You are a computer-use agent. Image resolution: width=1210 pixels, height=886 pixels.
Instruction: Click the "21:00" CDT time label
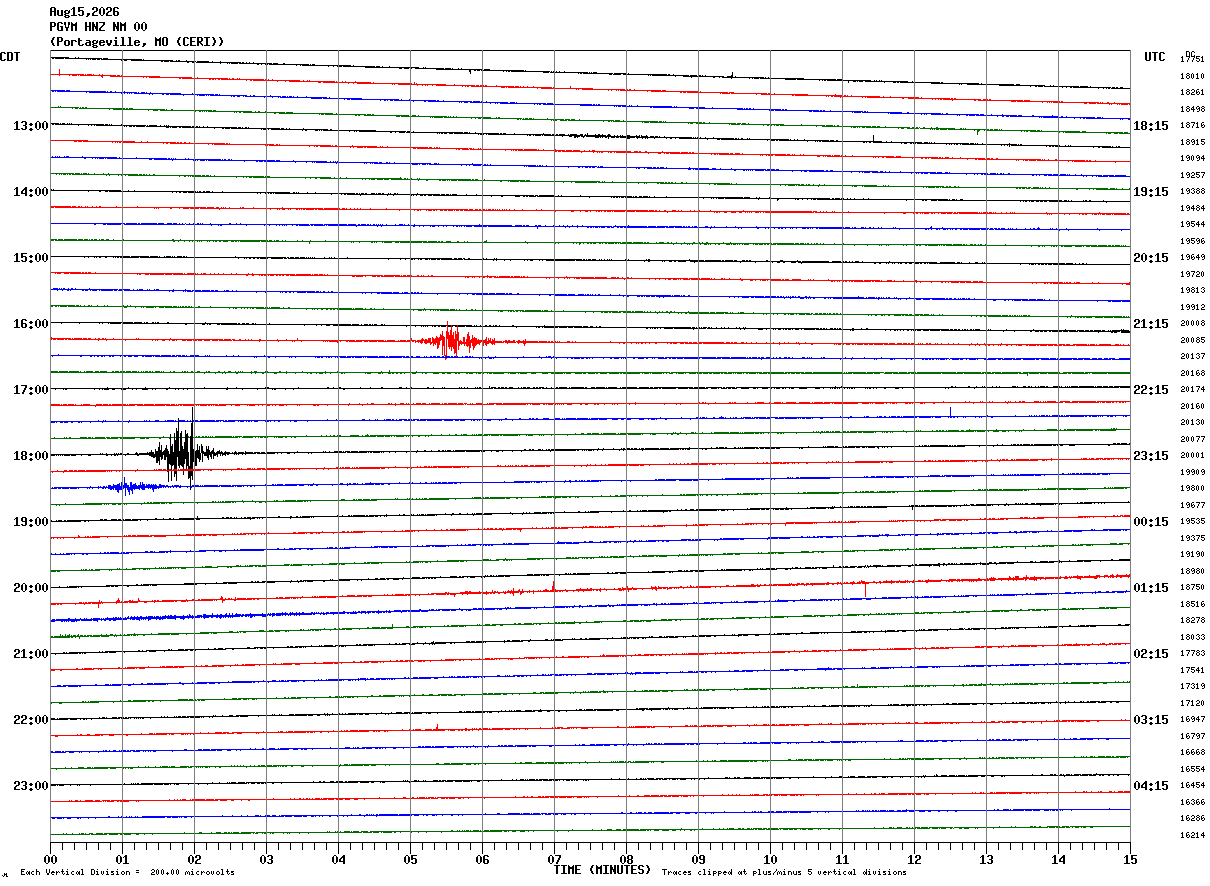(31, 654)
